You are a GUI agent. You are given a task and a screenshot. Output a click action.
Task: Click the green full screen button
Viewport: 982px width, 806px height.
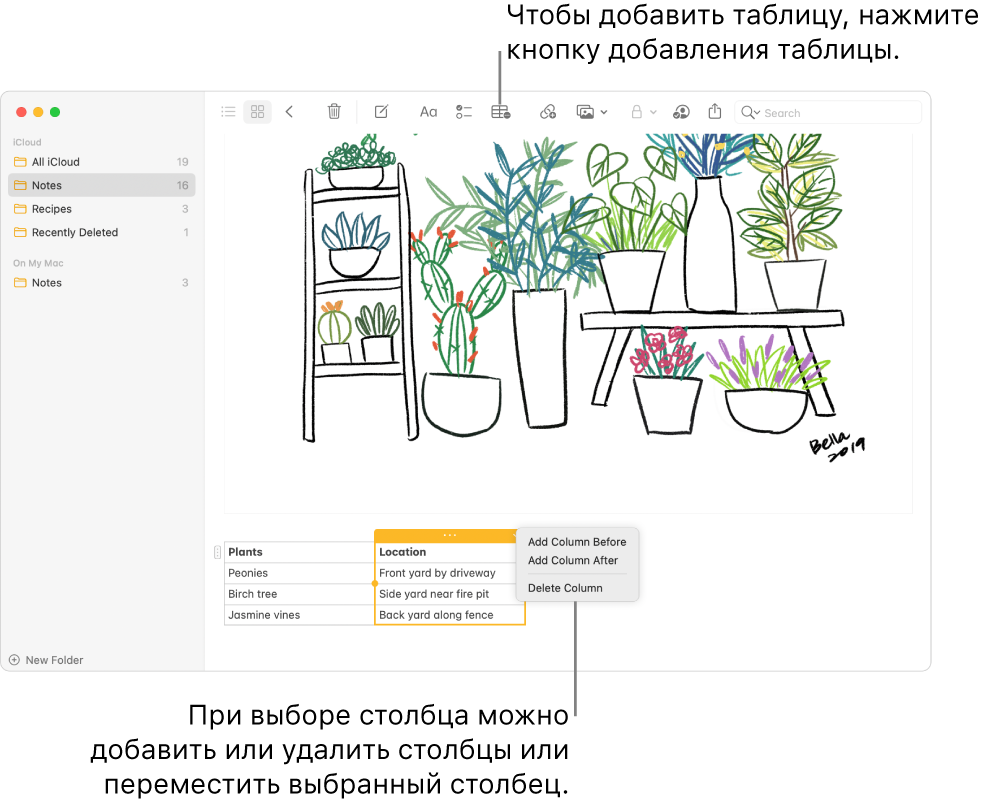click(x=55, y=112)
